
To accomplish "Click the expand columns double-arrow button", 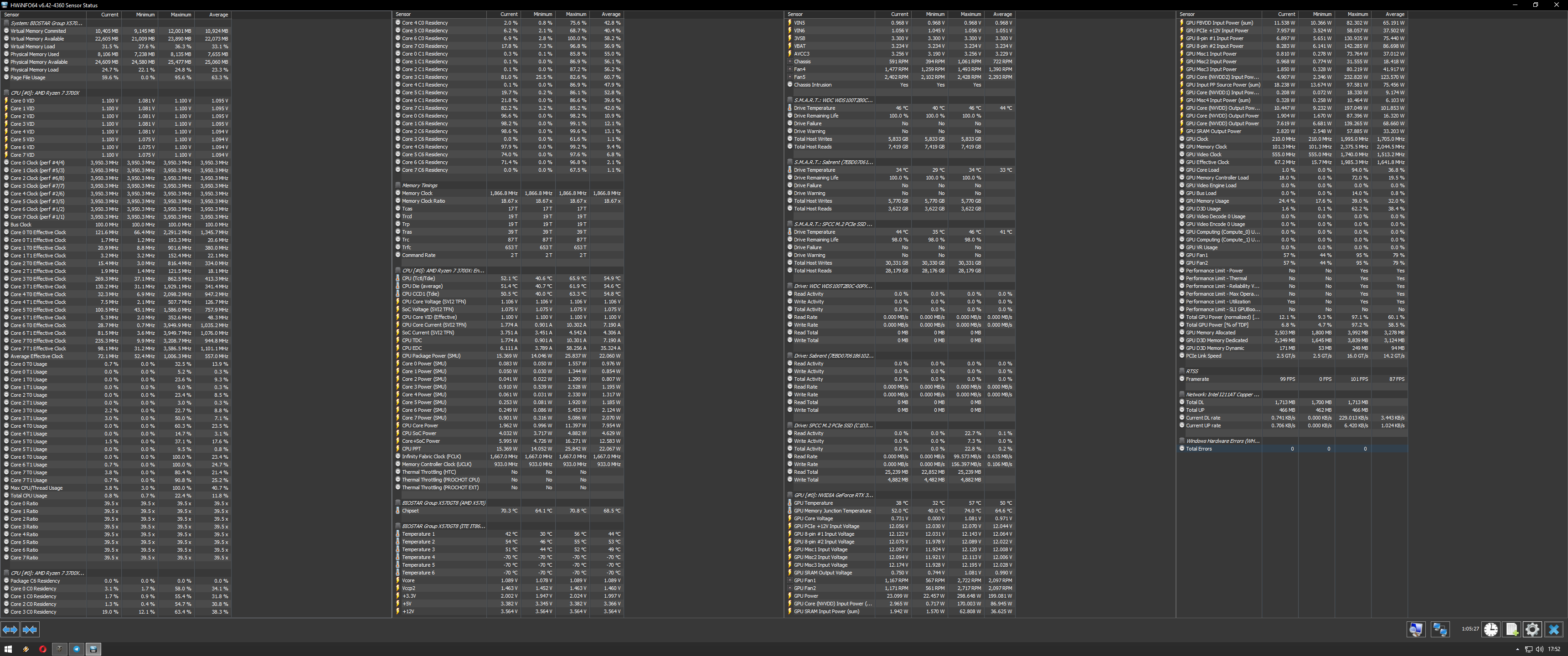I will [x=10, y=630].
